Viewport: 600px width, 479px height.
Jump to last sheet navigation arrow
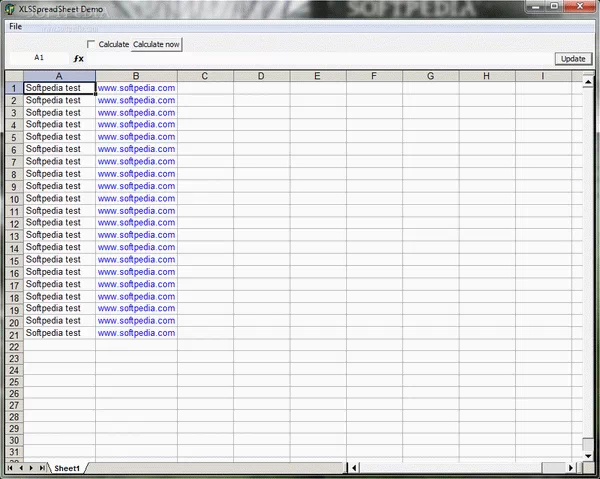point(43,467)
